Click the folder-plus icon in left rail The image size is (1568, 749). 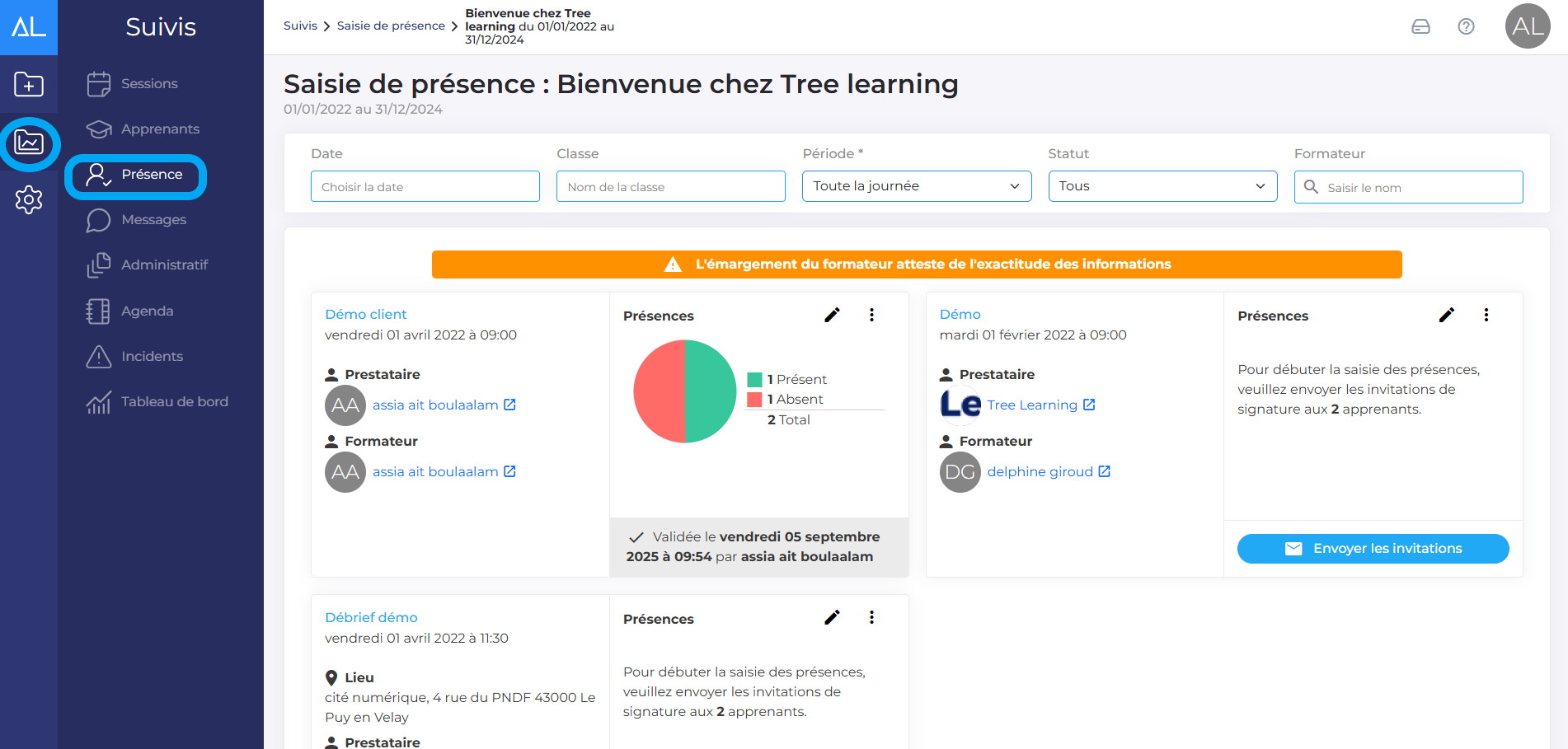point(29,84)
